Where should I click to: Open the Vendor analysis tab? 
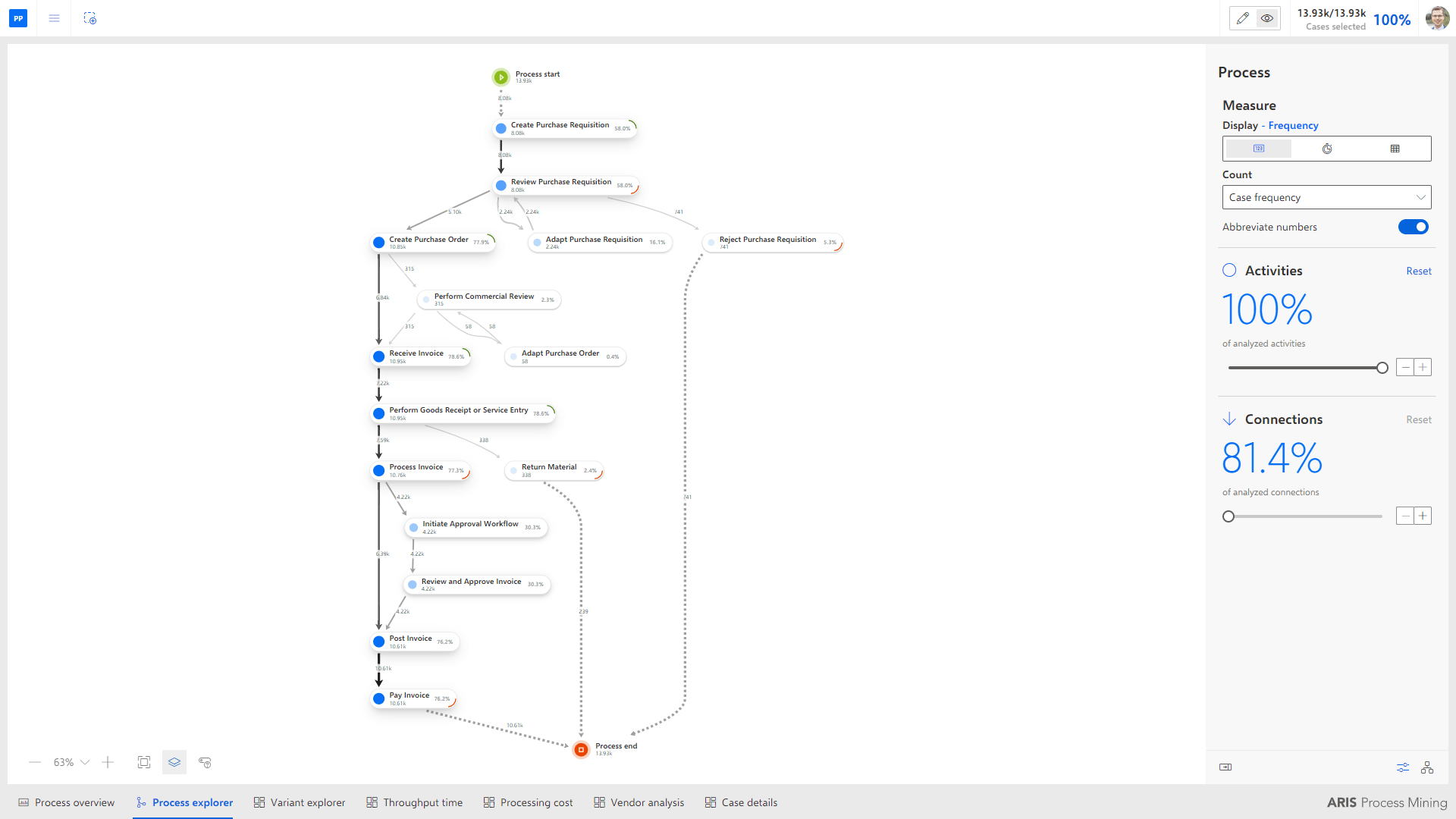coord(647,802)
